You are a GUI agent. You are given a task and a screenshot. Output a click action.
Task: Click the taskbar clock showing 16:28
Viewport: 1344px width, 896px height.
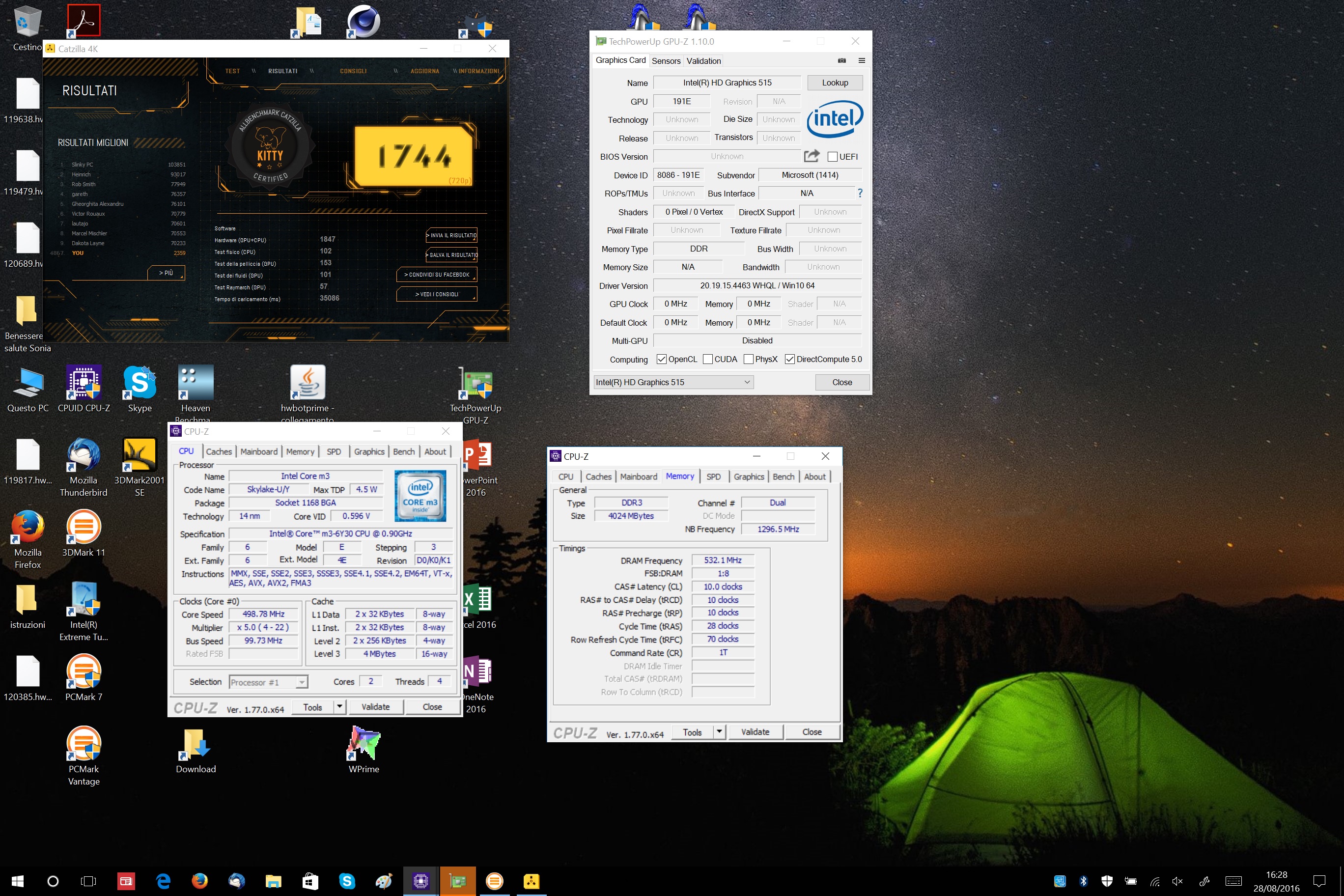click(1276, 881)
